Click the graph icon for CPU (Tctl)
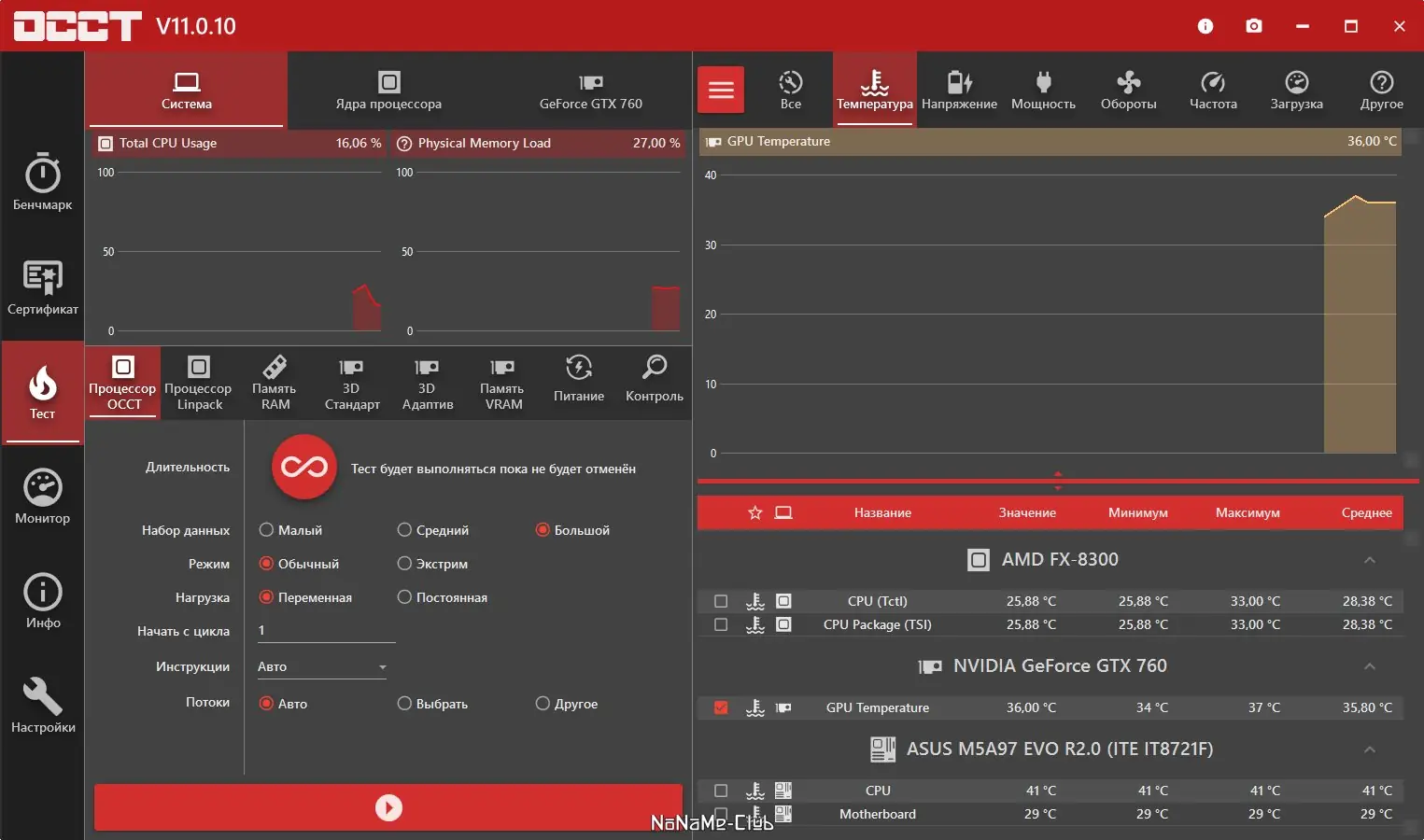The width and height of the screenshot is (1424, 840). pos(755,601)
